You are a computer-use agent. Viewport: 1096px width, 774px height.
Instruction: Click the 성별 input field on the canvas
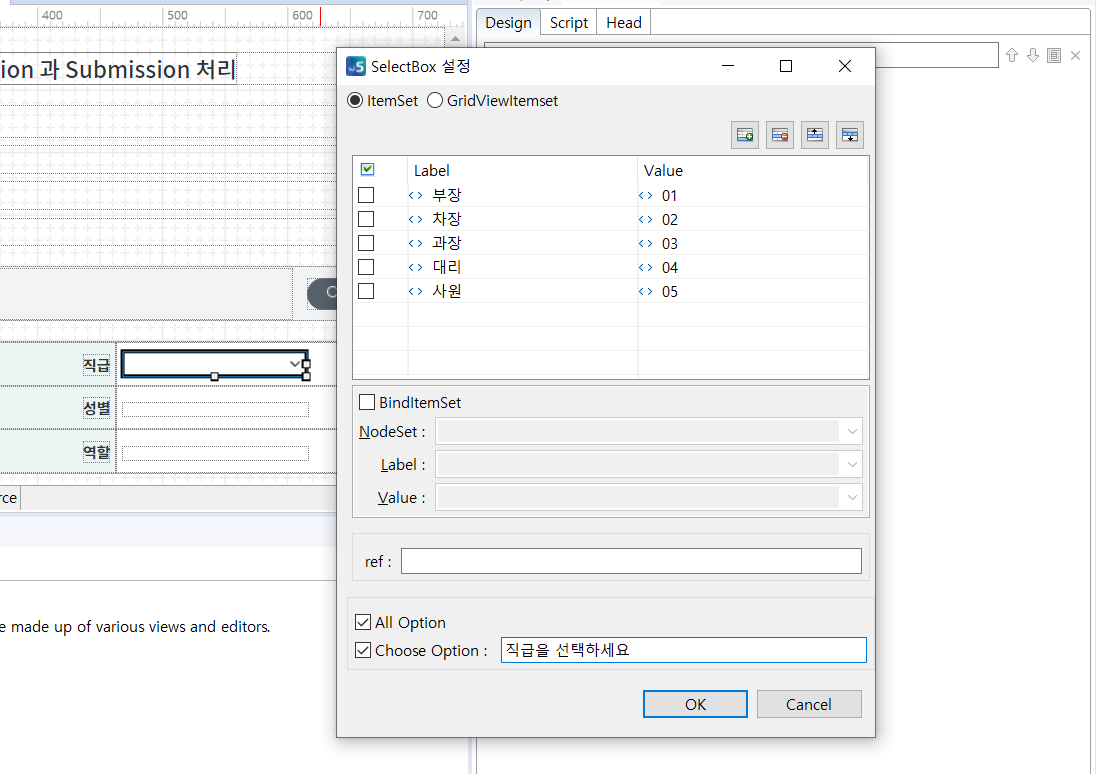point(215,409)
